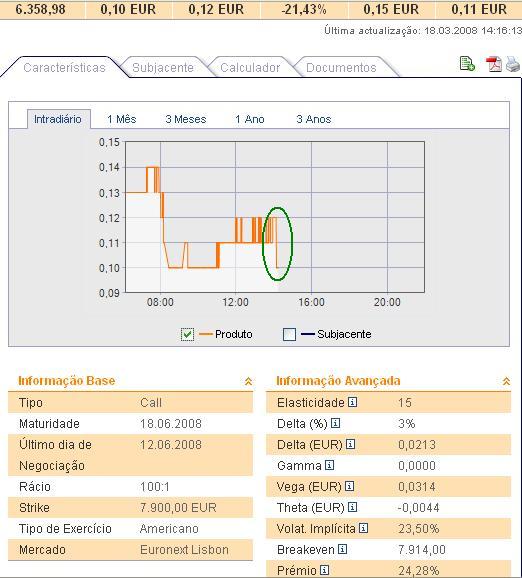The image size is (522, 578).
Task: Click the Volat. Implícita value 23,50%
Action: (x=419, y=529)
